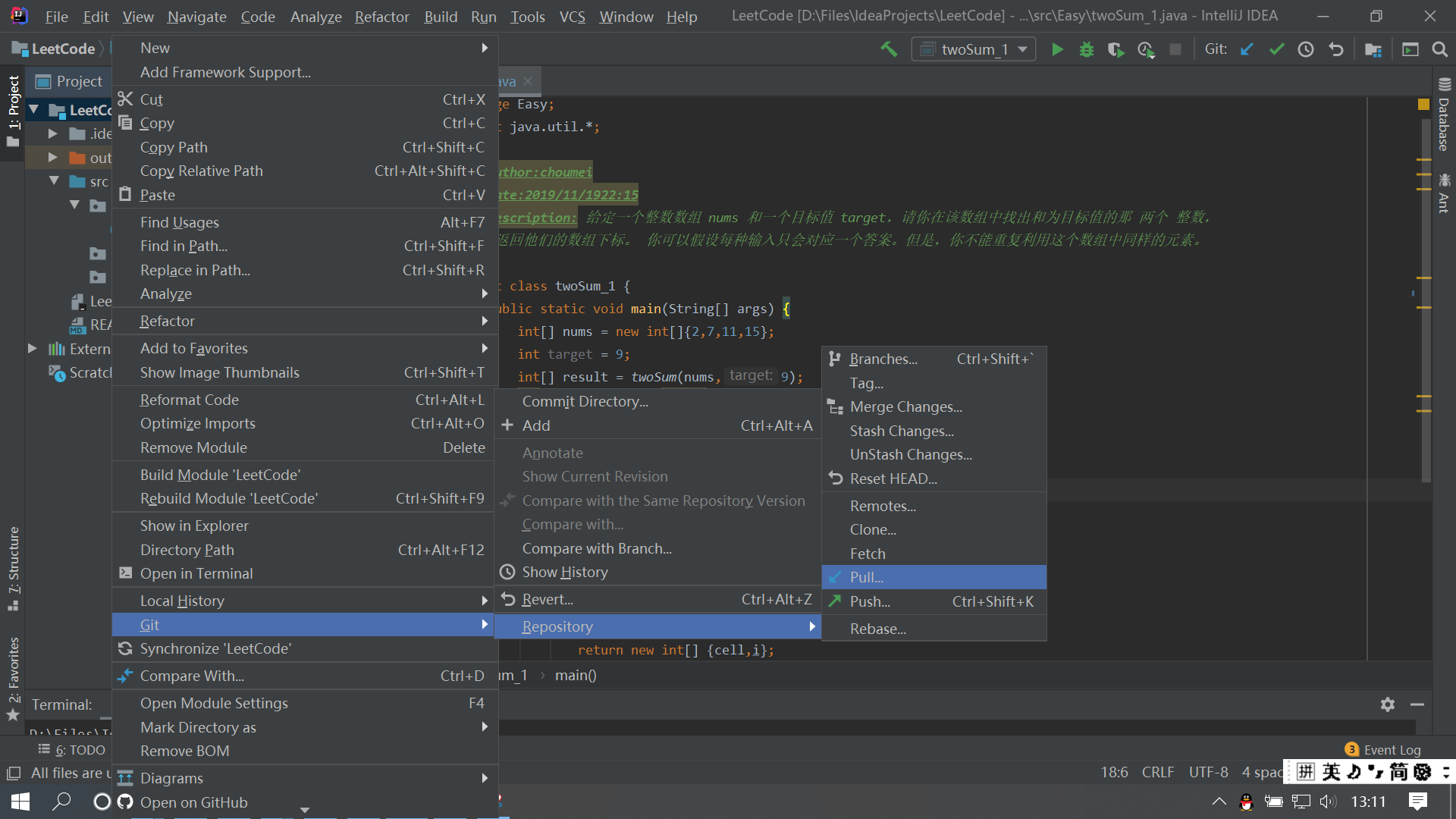Commit changes with Git green checkmark icon
This screenshot has width=1456, height=819.
[1276, 49]
